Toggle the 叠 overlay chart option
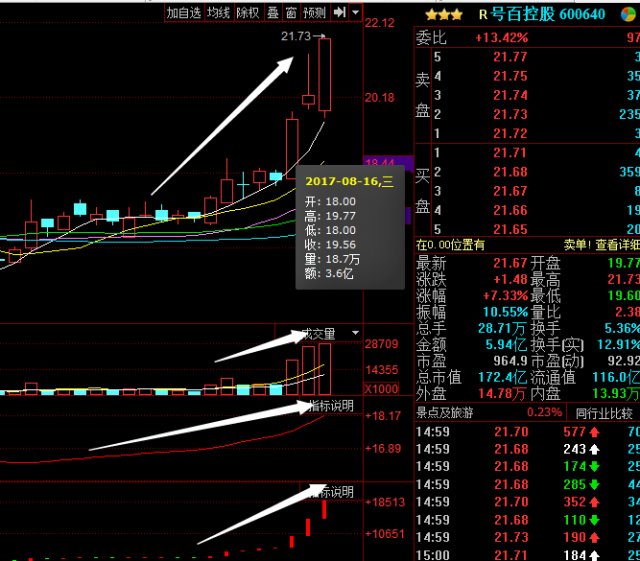Image resolution: width=640 pixels, height=561 pixels. coord(272,13)
